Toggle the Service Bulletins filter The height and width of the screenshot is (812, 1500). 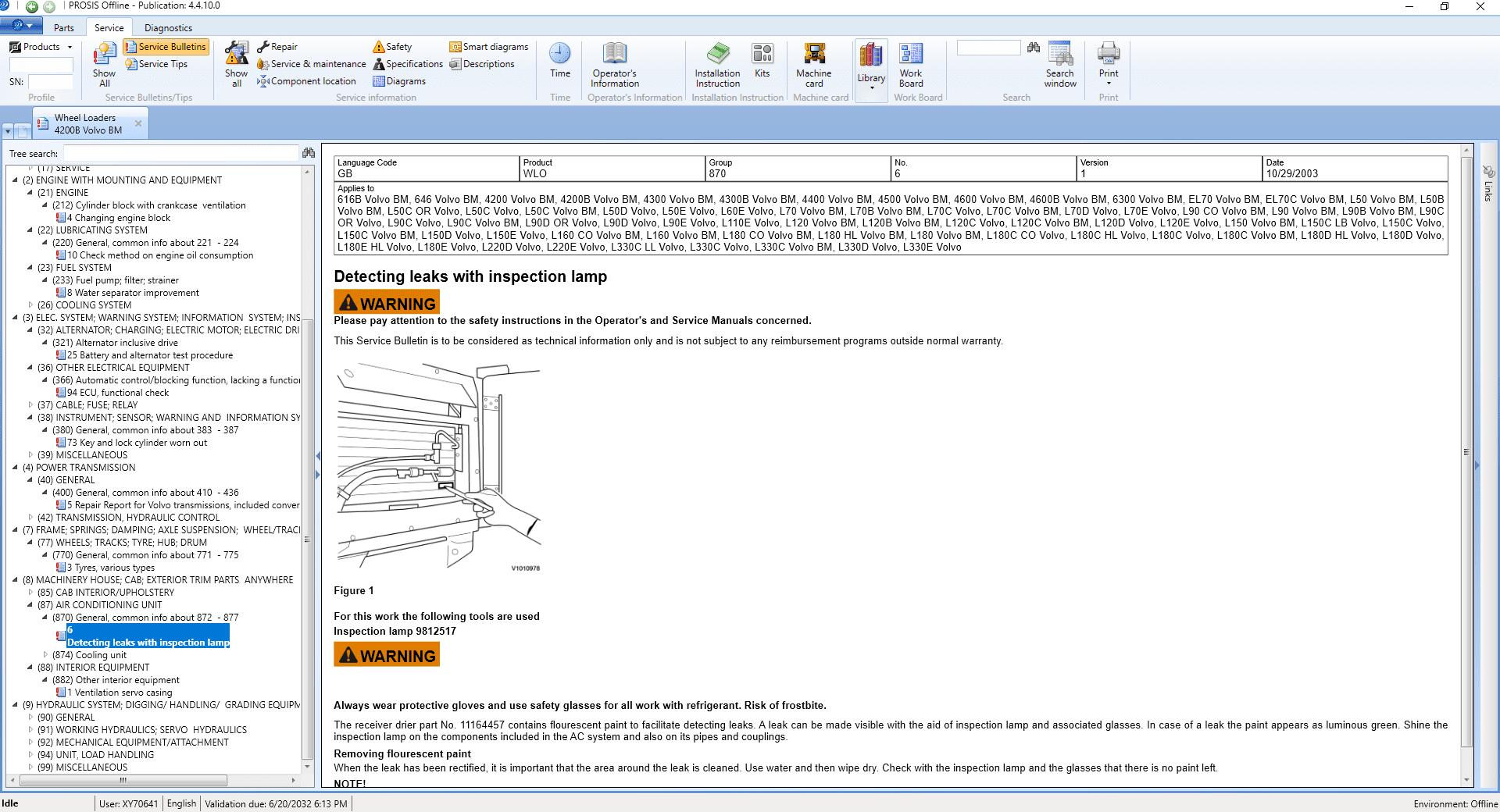pyautogui.click(x=166, y=47)
